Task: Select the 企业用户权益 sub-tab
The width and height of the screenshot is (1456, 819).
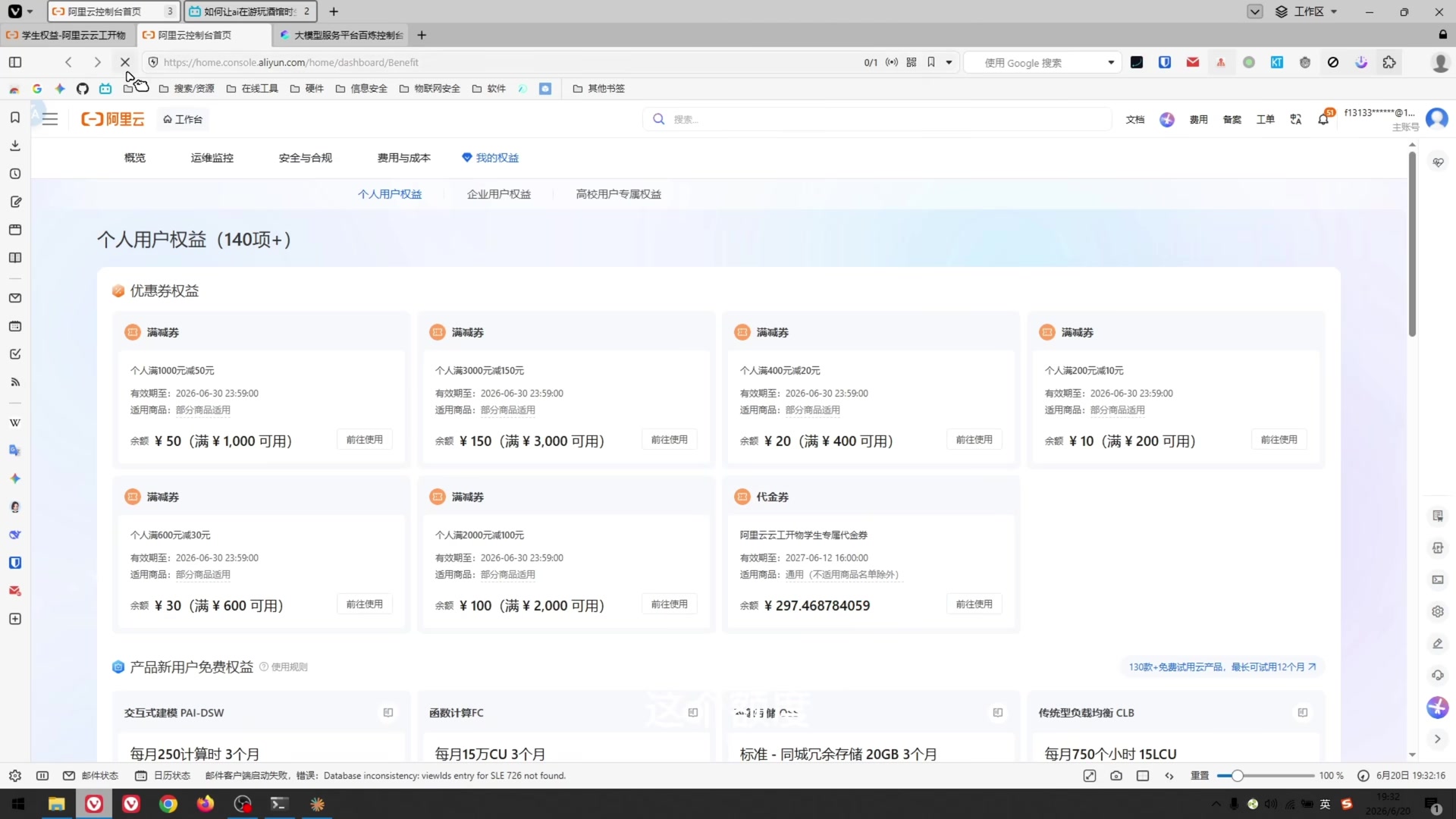Action: 499,194
